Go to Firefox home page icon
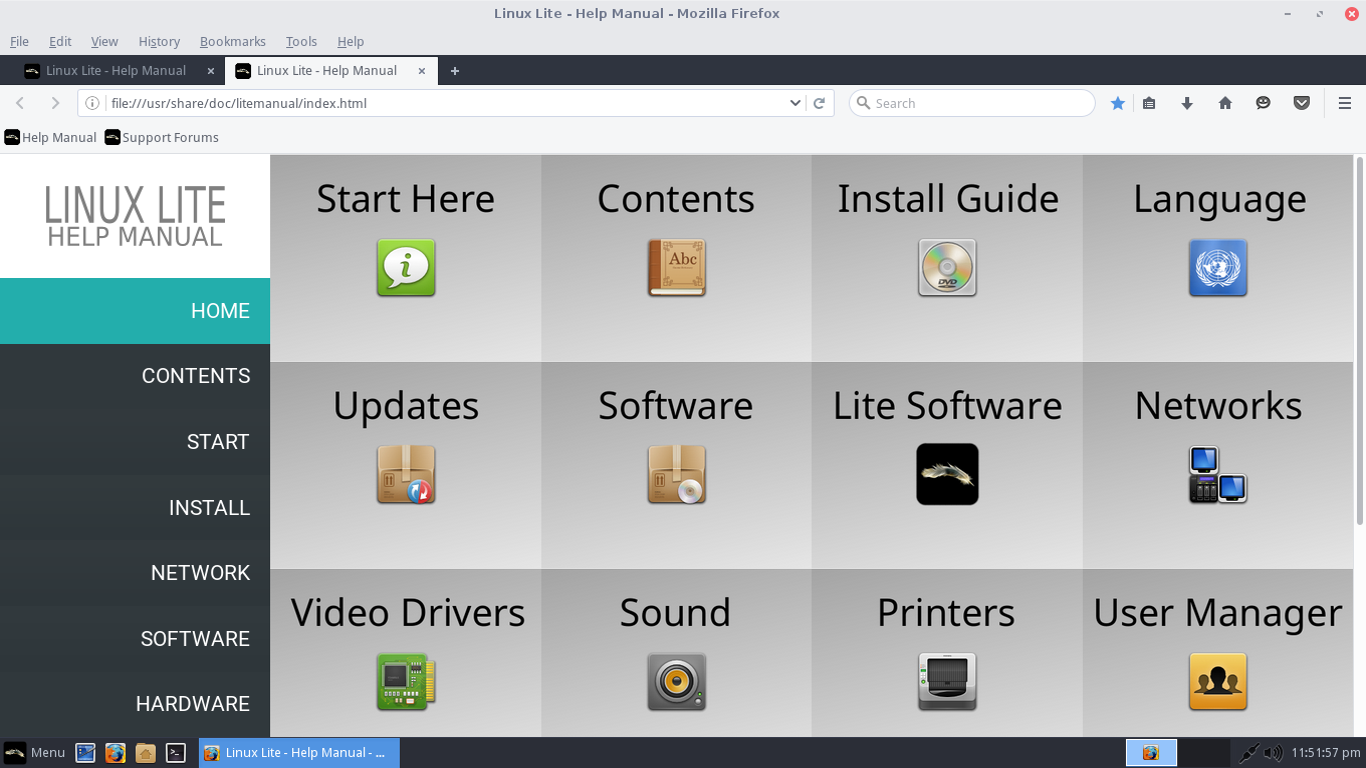1366x768 pixels. coord(1225,103)
